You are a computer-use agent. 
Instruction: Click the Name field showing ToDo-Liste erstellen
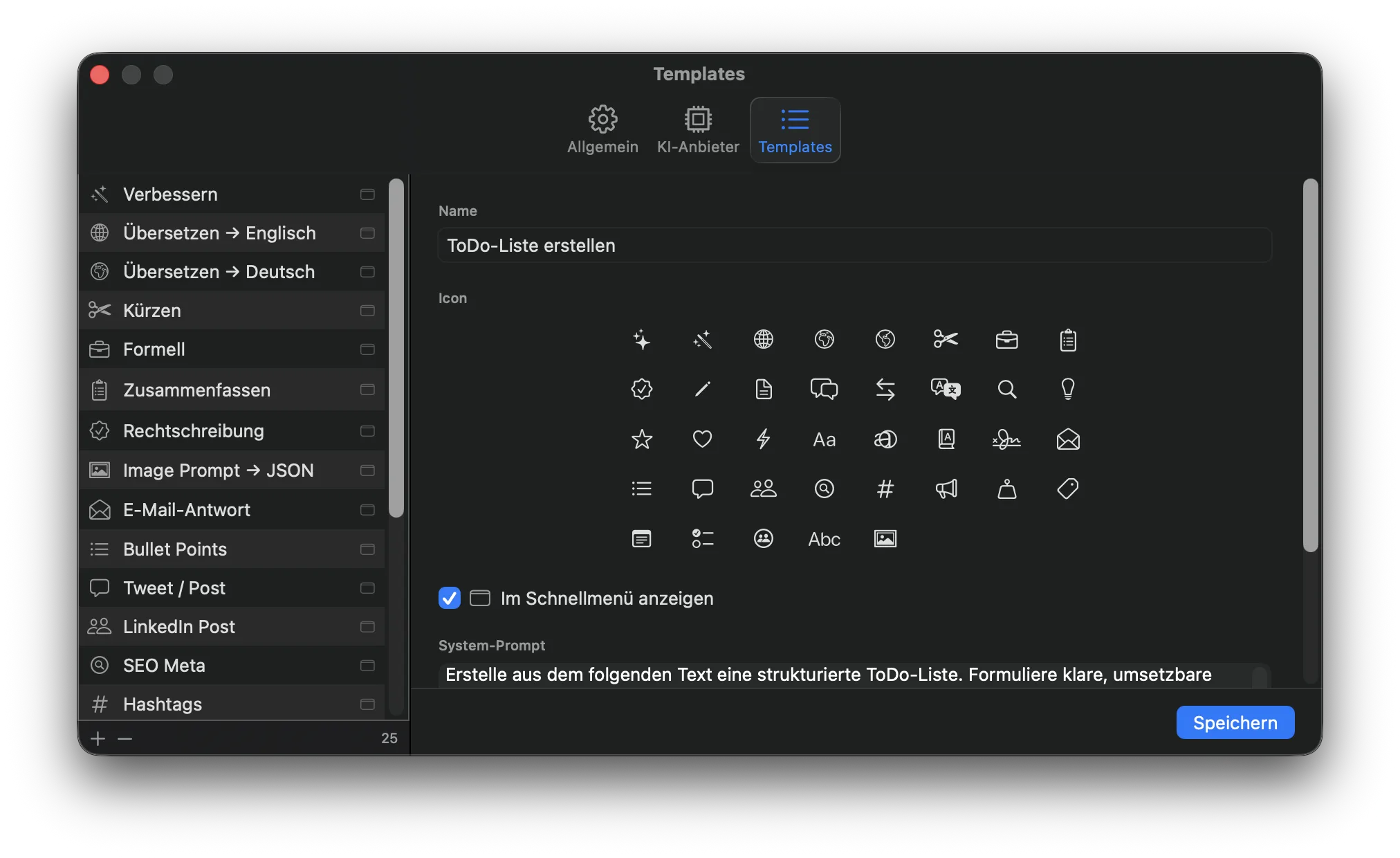854,245
